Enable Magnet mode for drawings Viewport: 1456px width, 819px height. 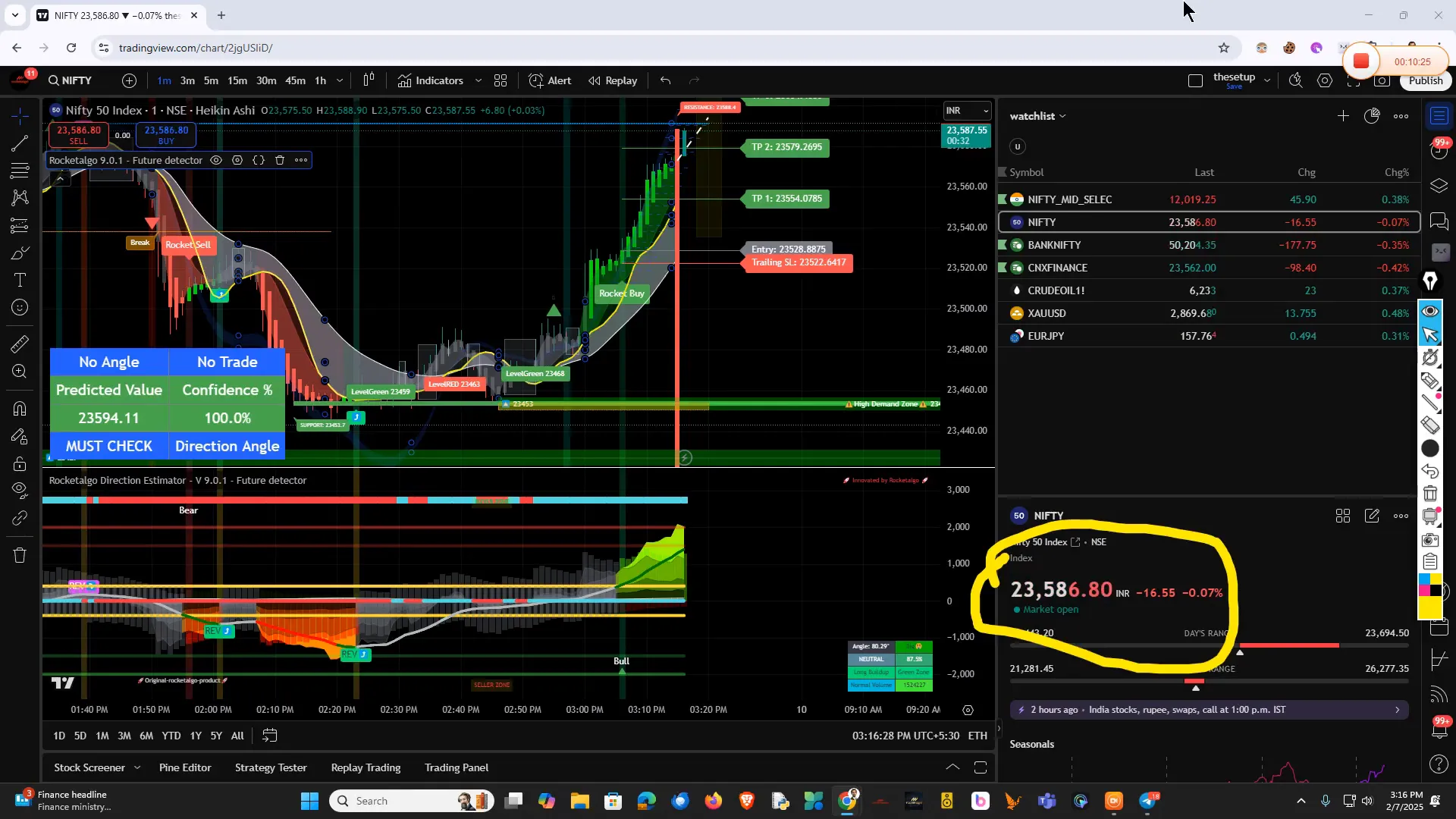tap(19, 409)
